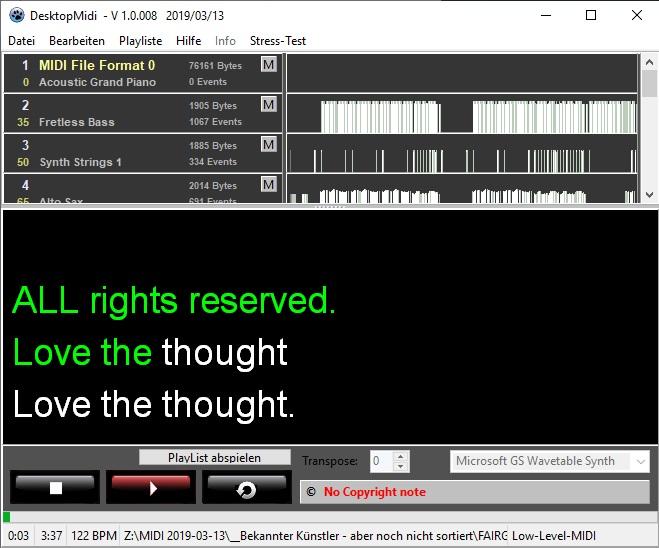659x548 pixels.
Task: Decrease the Transpose value with down arrow
Action: coord(401,466)
